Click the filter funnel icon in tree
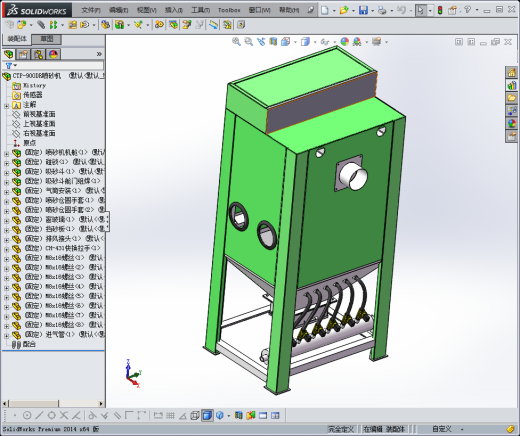The height and width of the screenshot is (436, 520). (x=9, y=66)
